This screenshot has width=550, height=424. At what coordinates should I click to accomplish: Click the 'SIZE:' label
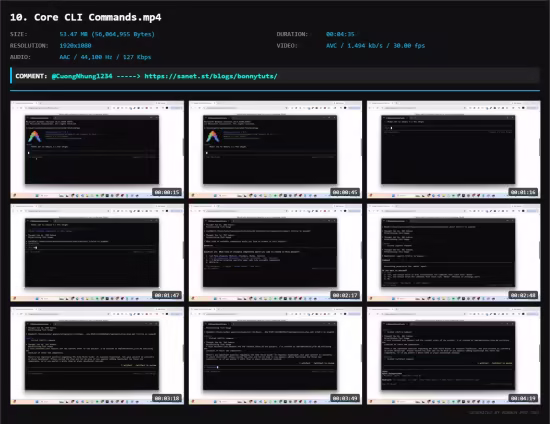click(19, 34)
